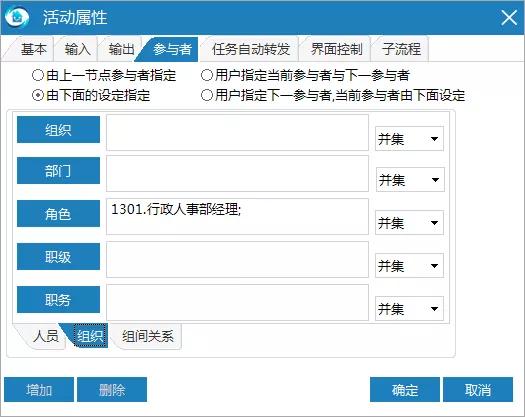
Task: Click the 角色 selection button
Action: tap(58, 214)
